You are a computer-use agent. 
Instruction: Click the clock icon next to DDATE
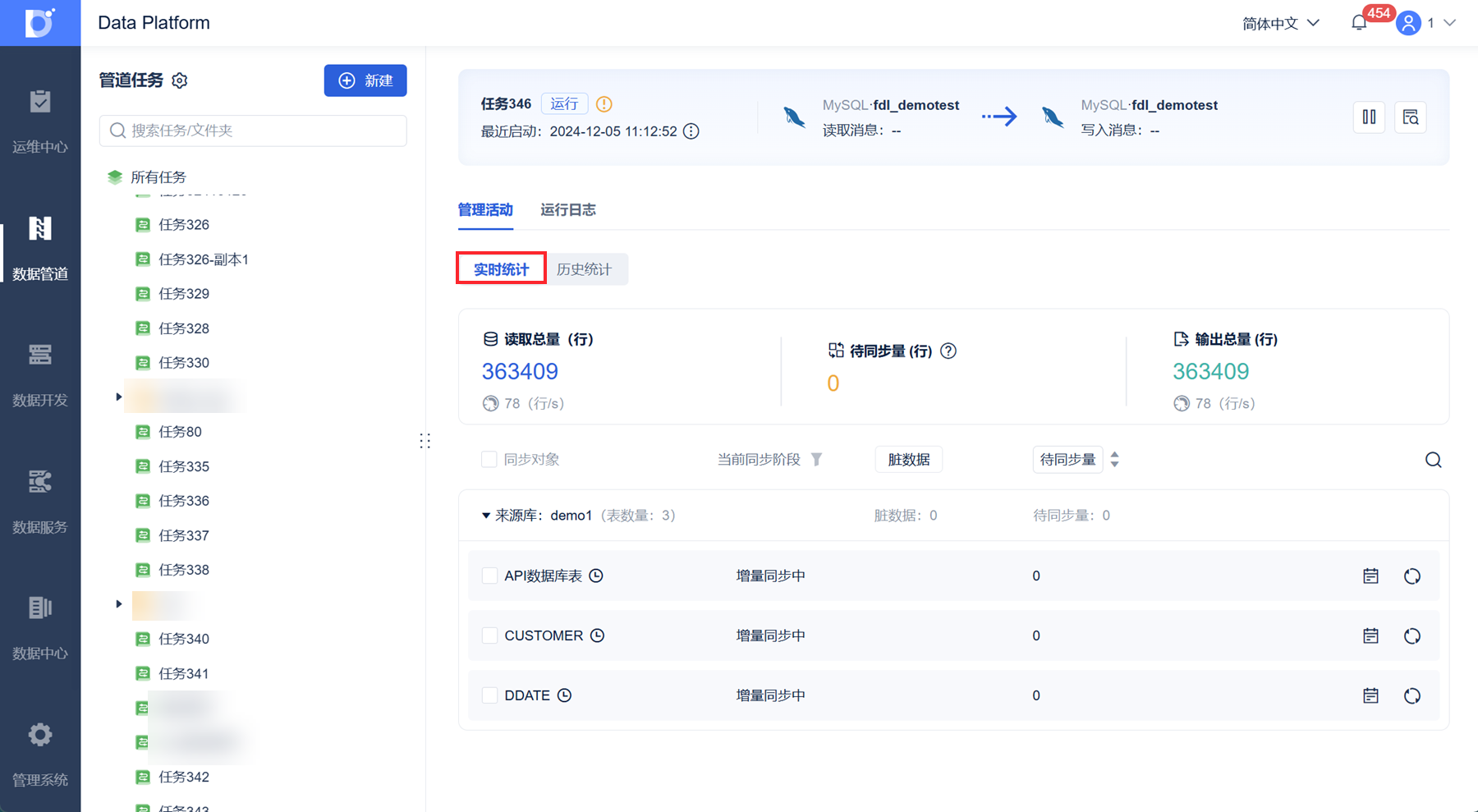pyautogui.click(x=564, y=696)
